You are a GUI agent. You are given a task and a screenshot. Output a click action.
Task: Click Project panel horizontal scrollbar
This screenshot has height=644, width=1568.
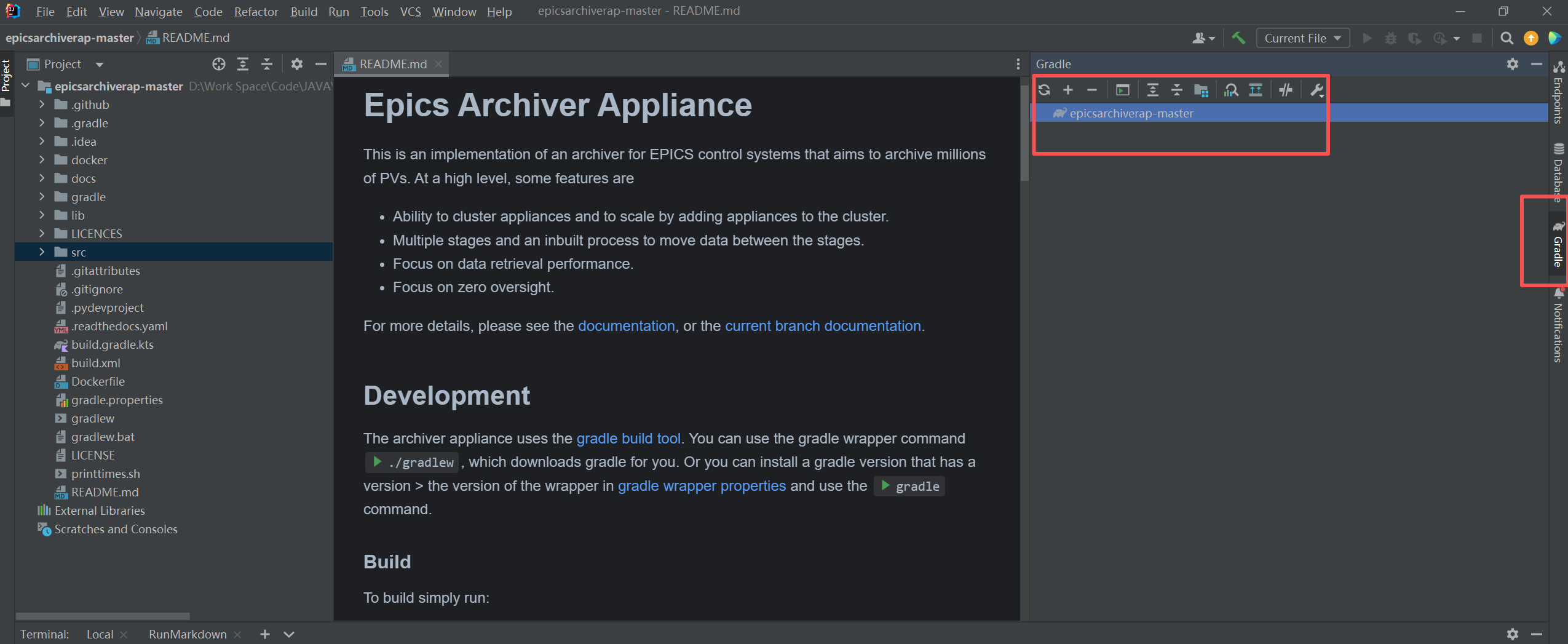[x=103, y=616]
